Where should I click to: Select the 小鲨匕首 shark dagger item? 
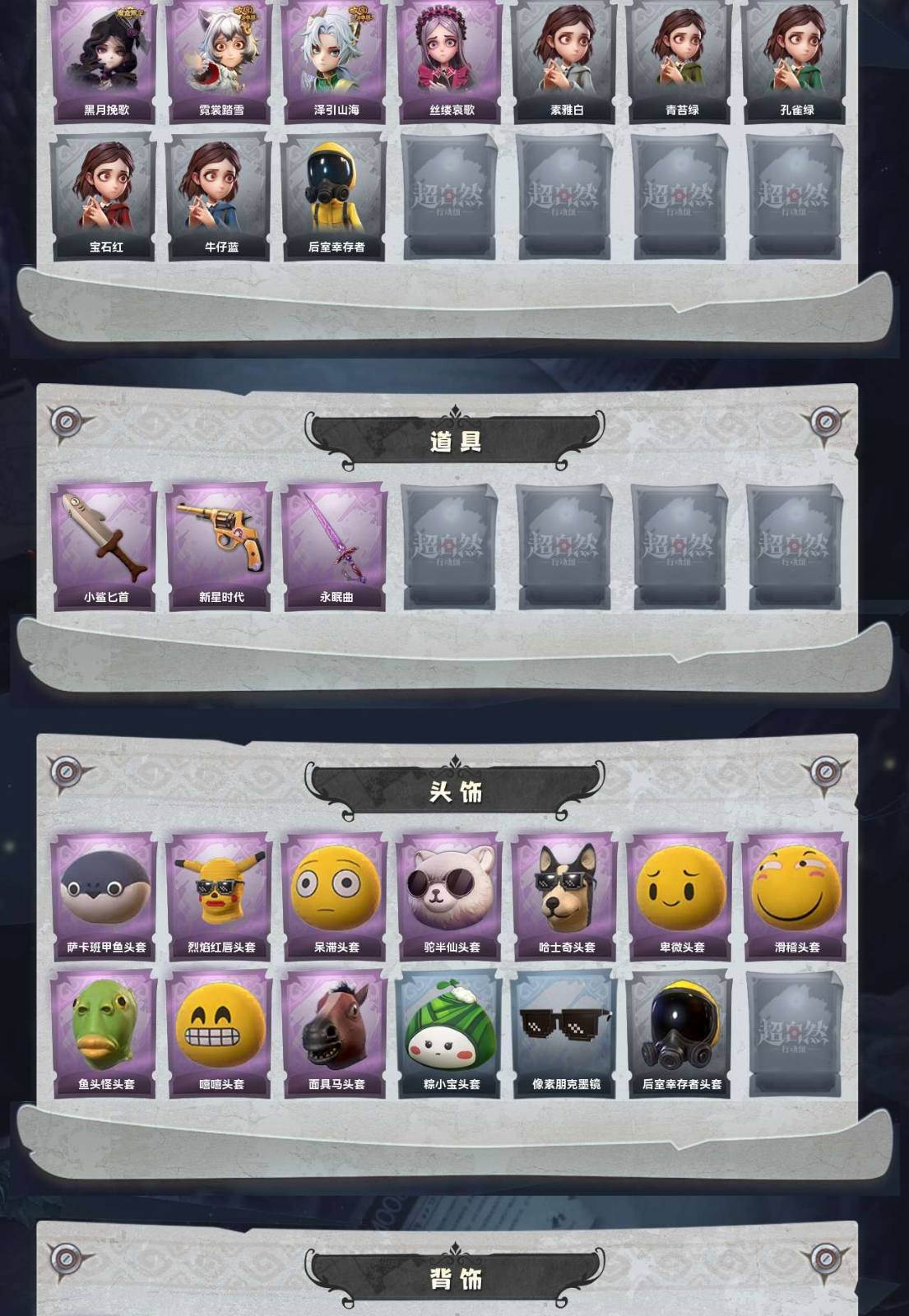coord(104,547)
